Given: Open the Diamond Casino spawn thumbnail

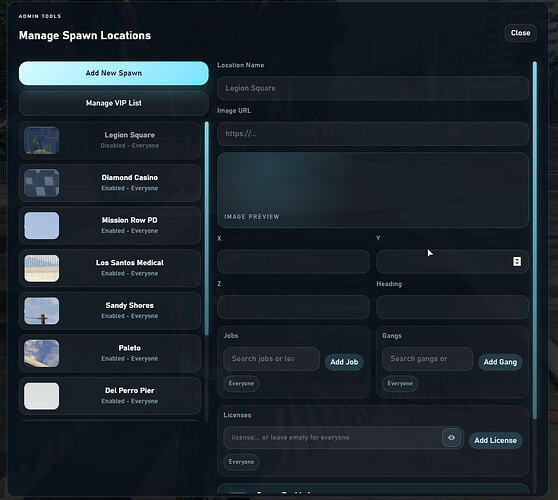Looking at the screenshot, I should coord(42,183).
